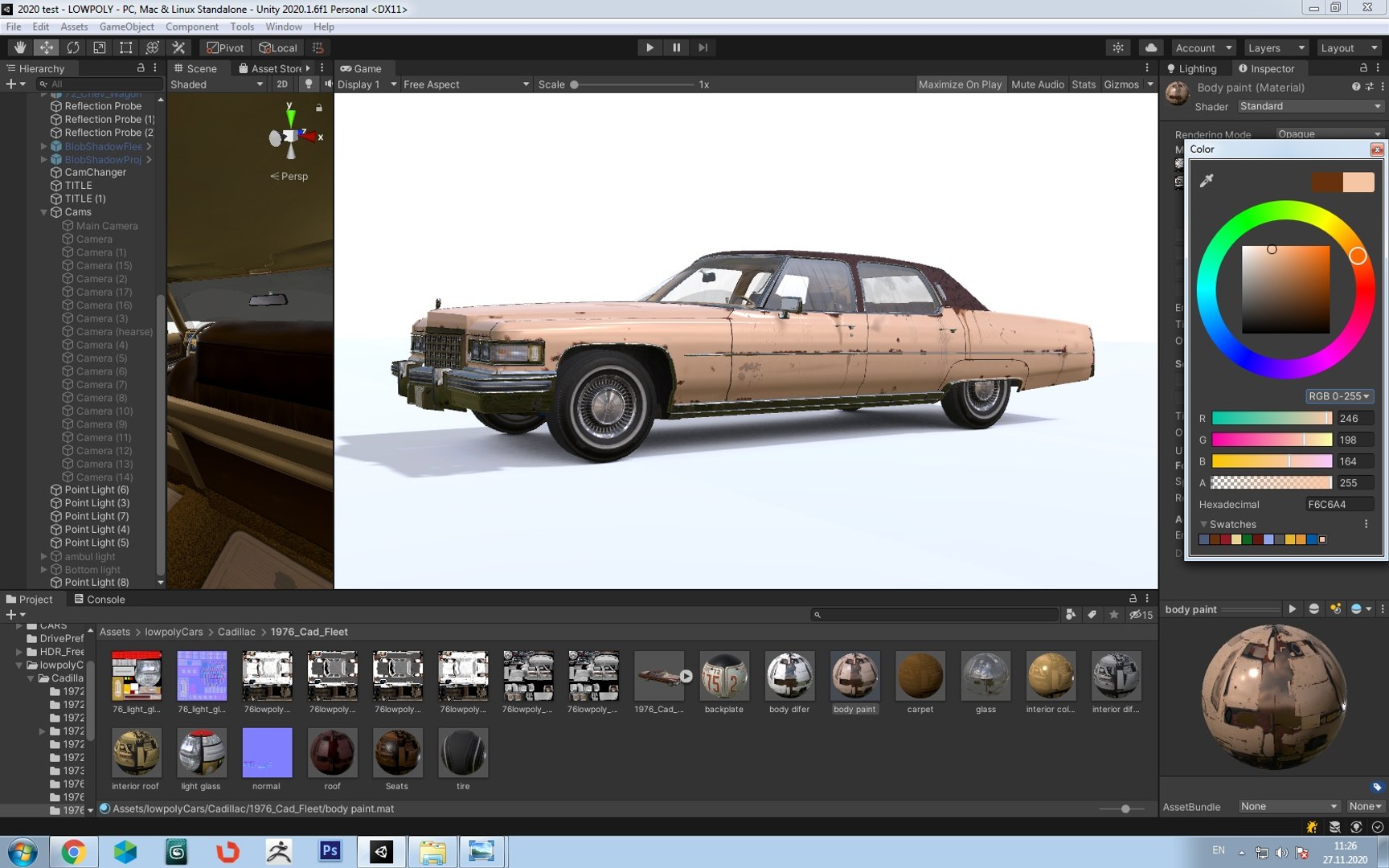The image size is (1389, 868).
Task: Select the Hand tool
Action: tap(20, 47)
